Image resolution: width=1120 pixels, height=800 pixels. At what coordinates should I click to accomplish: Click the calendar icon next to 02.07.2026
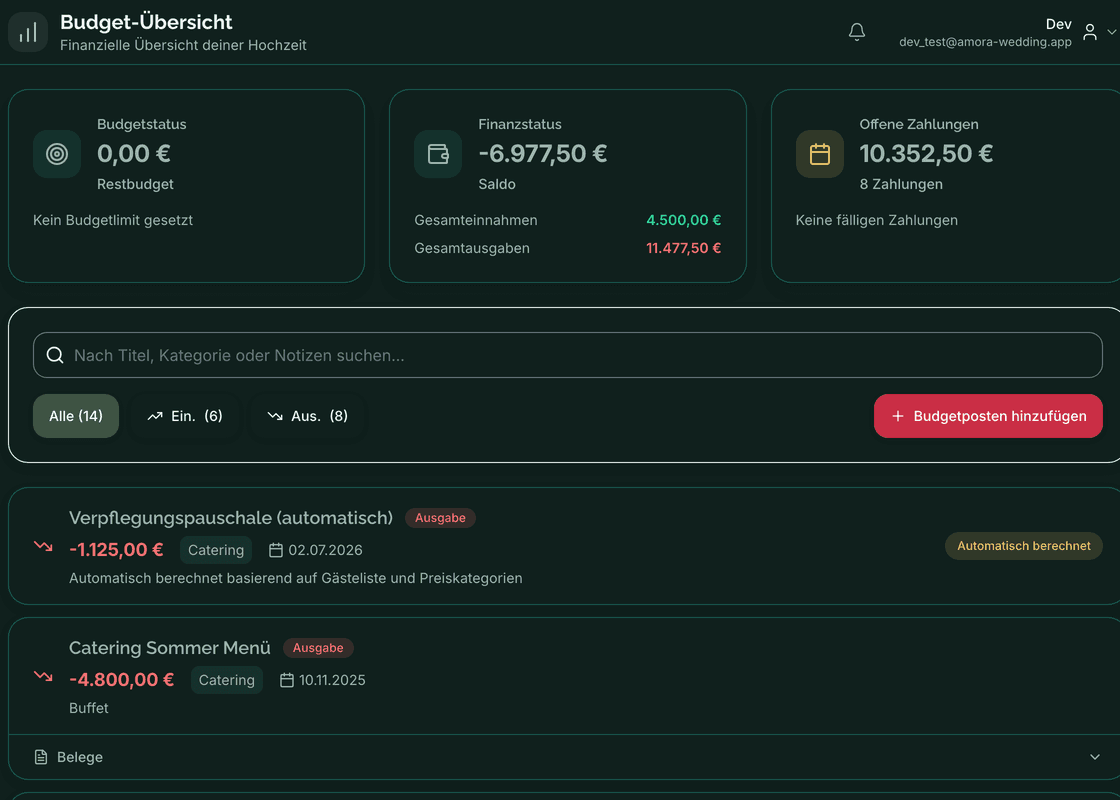276,550
